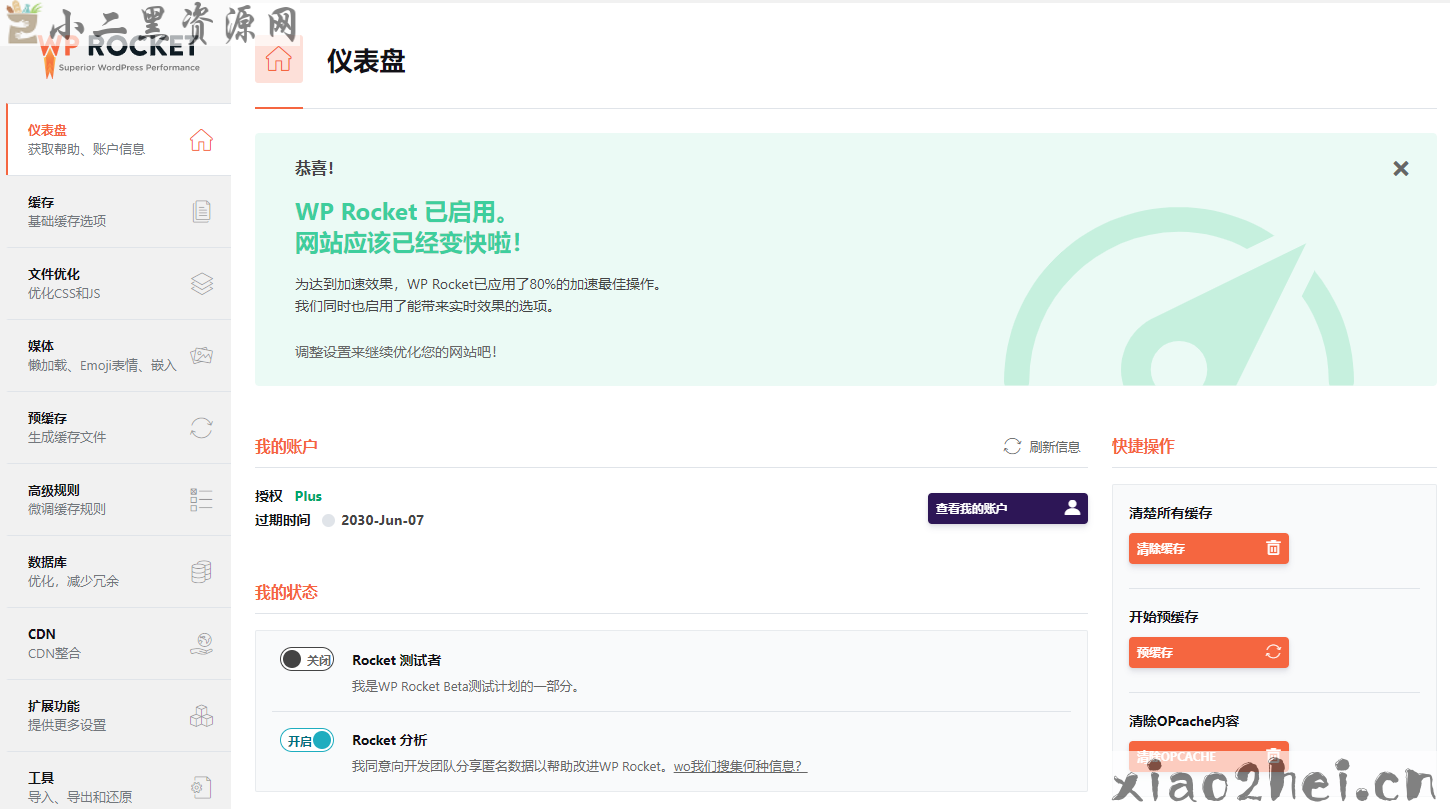Open 扩展功能 section

[x=118, y=716]
